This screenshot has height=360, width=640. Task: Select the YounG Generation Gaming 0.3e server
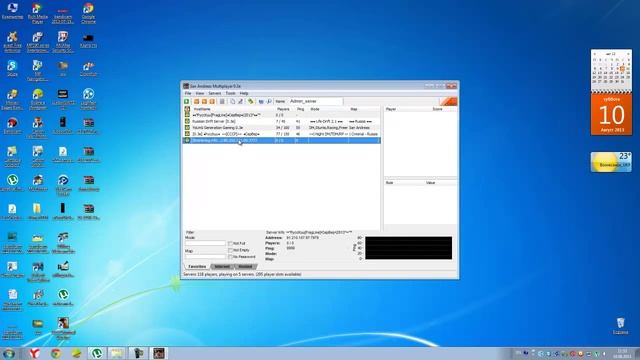point(281,128)
